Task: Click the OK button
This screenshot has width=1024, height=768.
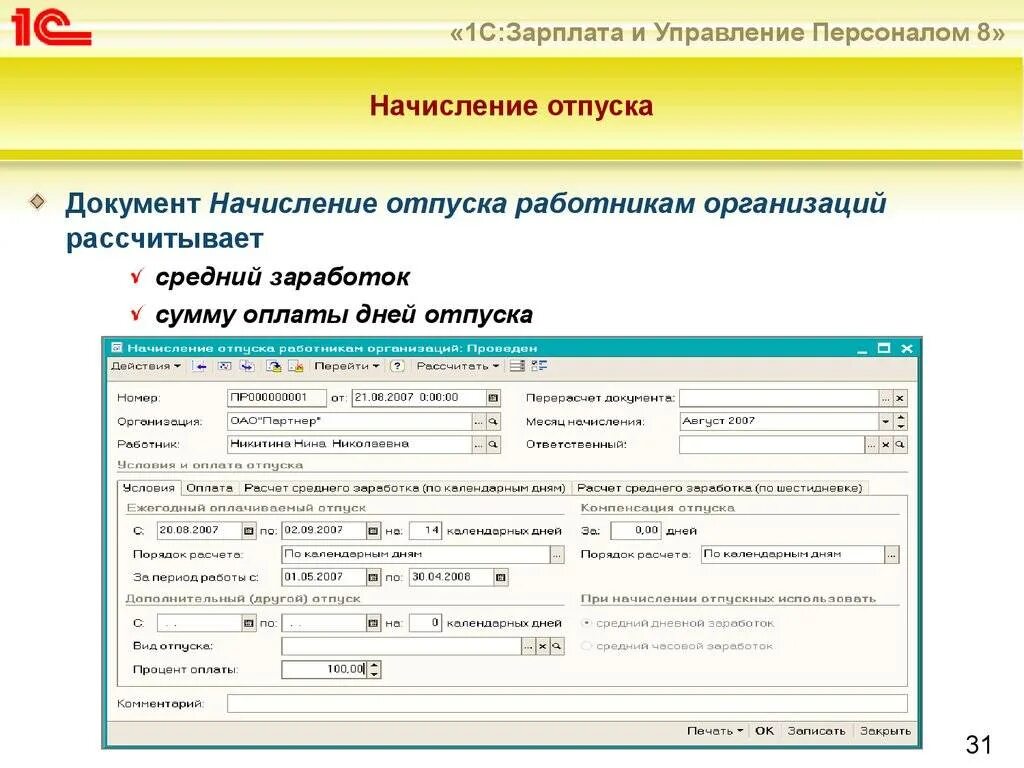Action: click(x=764, y=731)
